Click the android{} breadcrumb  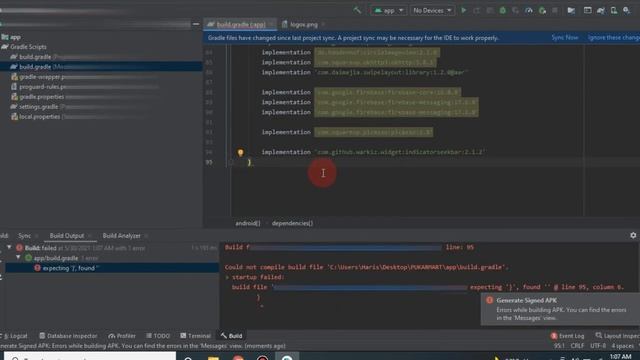pos(247,223)
